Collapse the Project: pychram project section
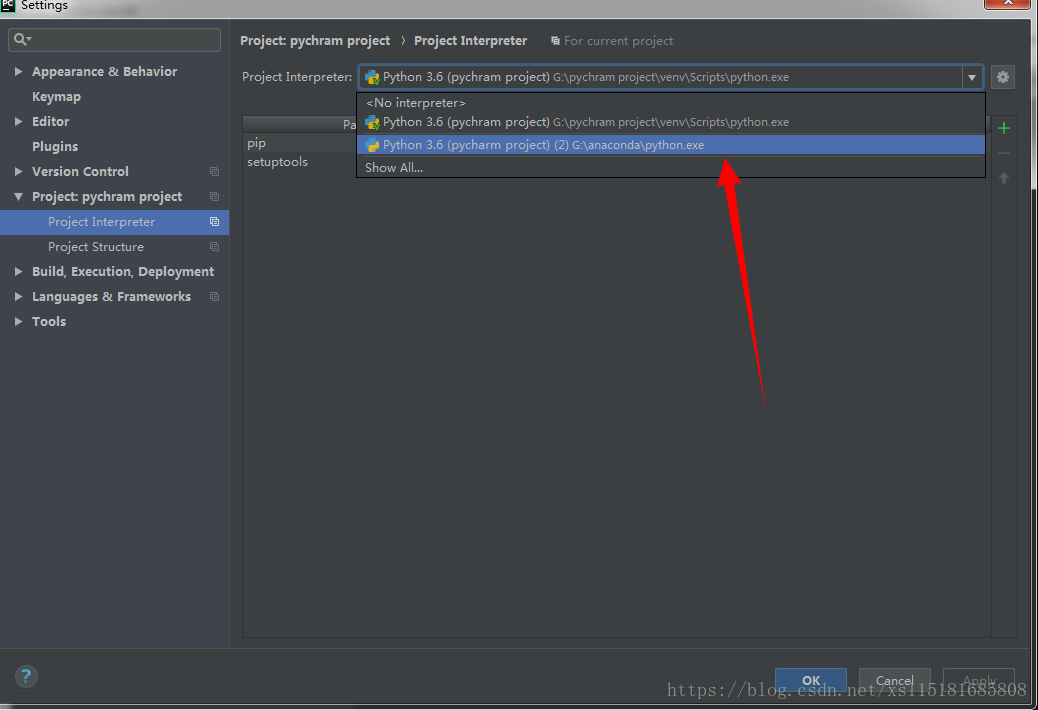Screen dimensions: 1038x710 pyautogui.click(x=19, y=197)
